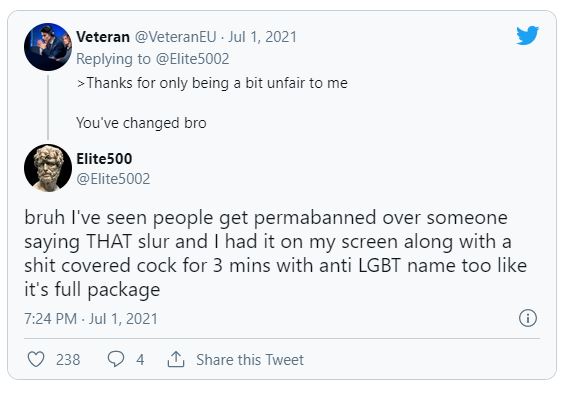The image size is (564, 394).
Task: Click the circled info icon
Action: pyautogui.click(x=528, y=318)
